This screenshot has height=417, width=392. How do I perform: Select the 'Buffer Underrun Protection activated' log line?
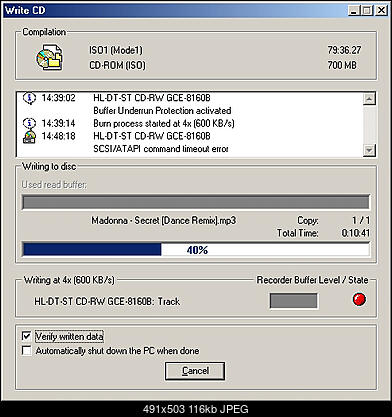click(x=162, y=110)
